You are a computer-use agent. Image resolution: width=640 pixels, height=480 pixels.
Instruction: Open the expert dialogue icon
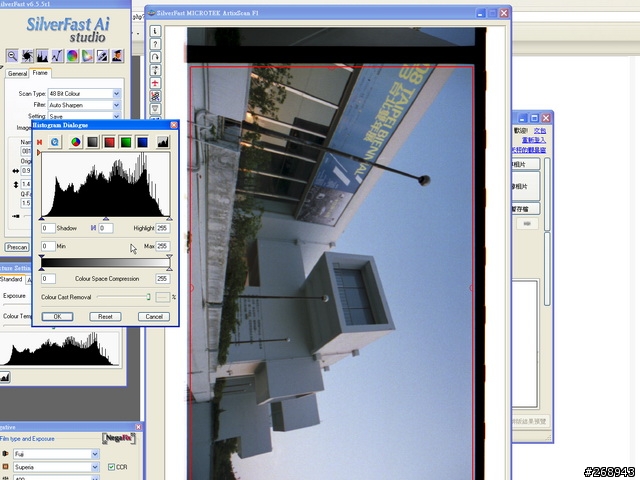coord(117,56)
